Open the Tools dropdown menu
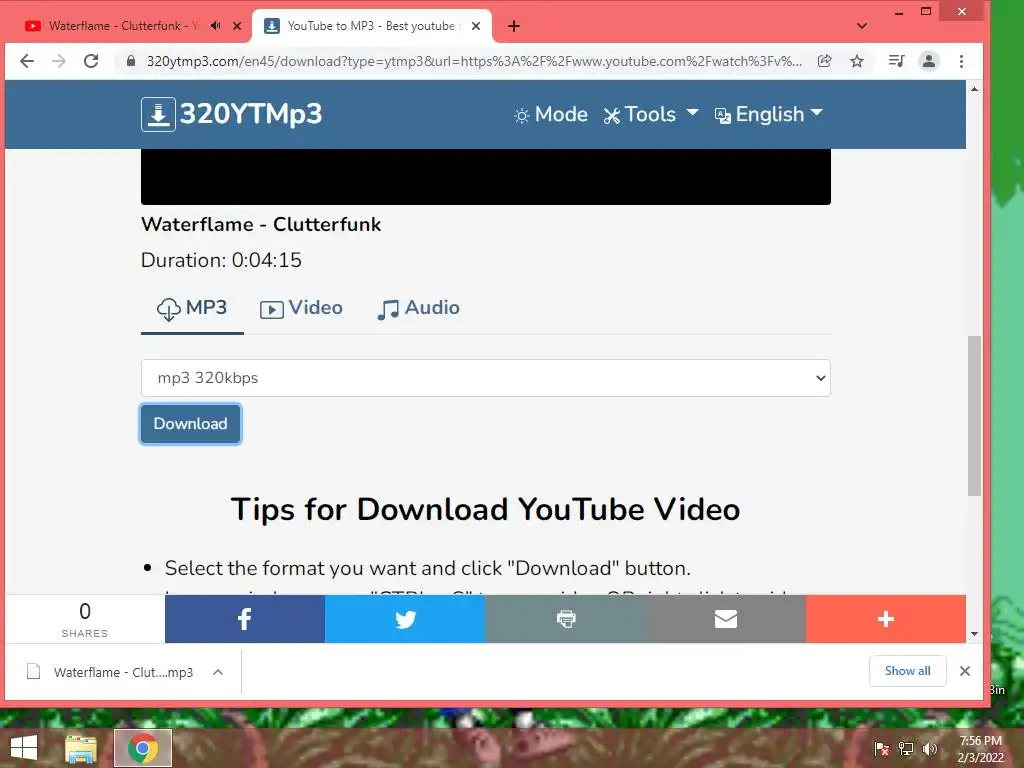 point(650,115)
